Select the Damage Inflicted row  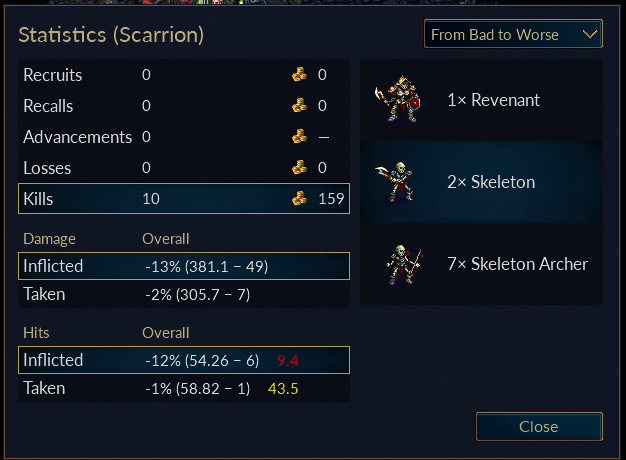(184, 266)
